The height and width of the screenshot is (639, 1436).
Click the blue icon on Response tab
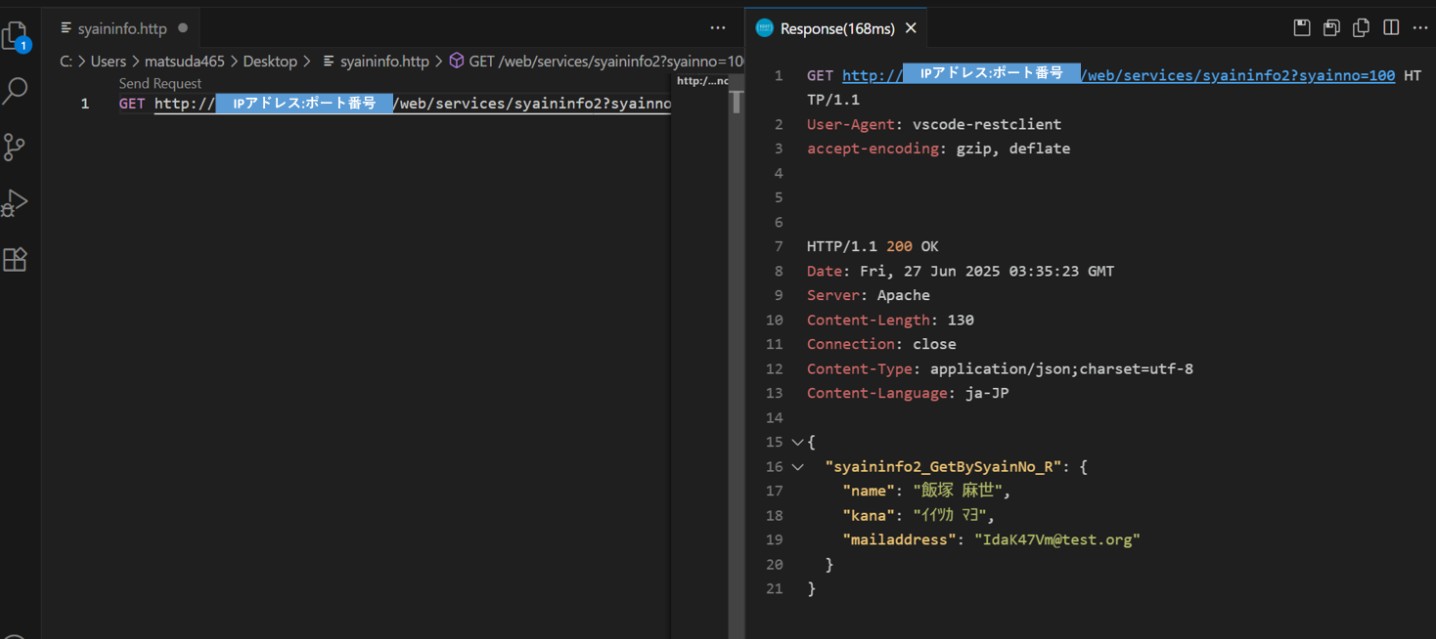click(x=764, y=29)
